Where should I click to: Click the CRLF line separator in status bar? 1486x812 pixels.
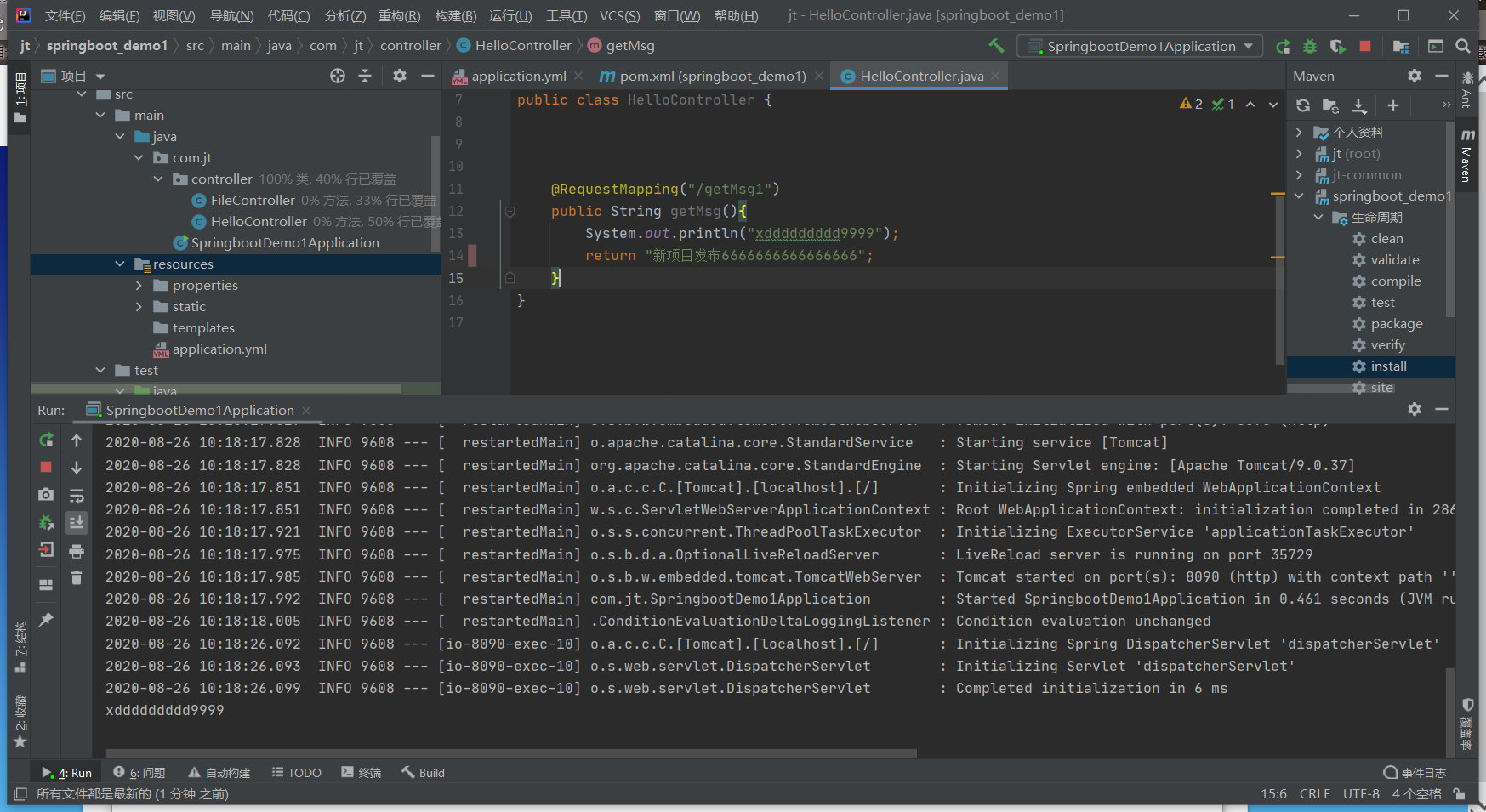[x=1314, y=793]
